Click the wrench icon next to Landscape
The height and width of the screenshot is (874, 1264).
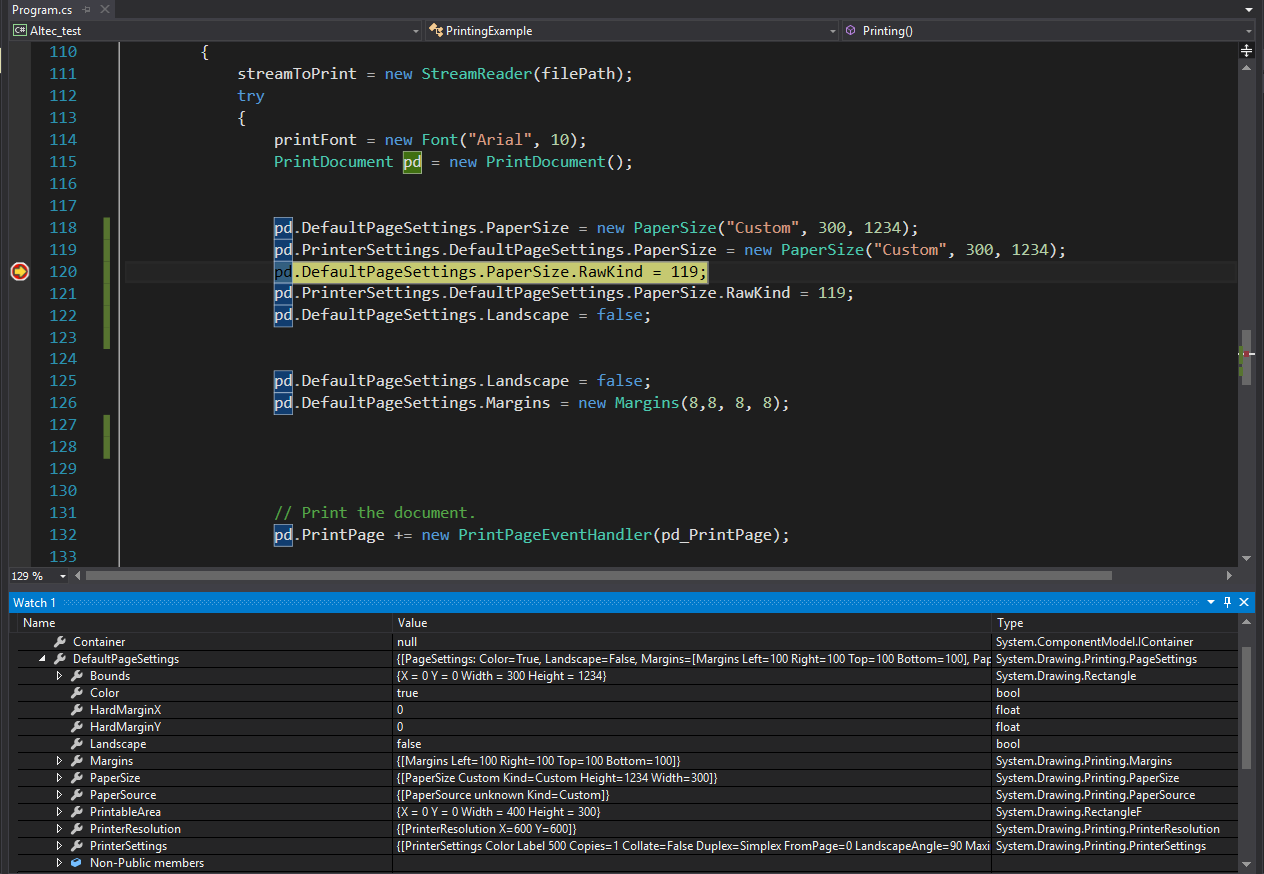[77, 744]
